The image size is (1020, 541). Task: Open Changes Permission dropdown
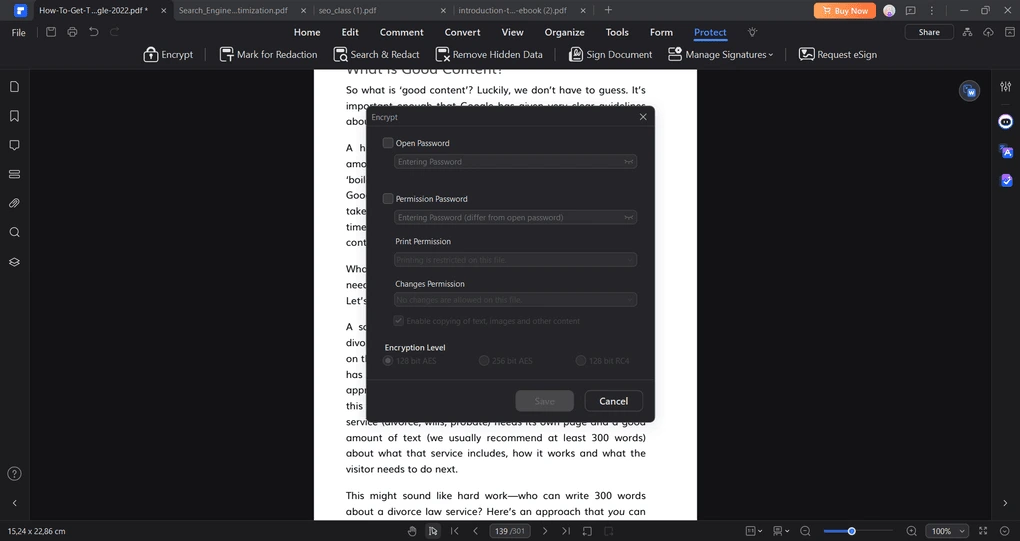515,300
